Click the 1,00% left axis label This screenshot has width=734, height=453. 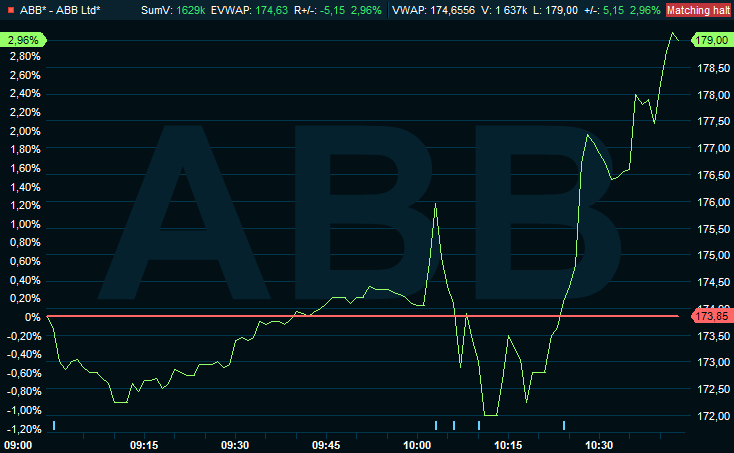pyautogui.click(x=25, y=224)
